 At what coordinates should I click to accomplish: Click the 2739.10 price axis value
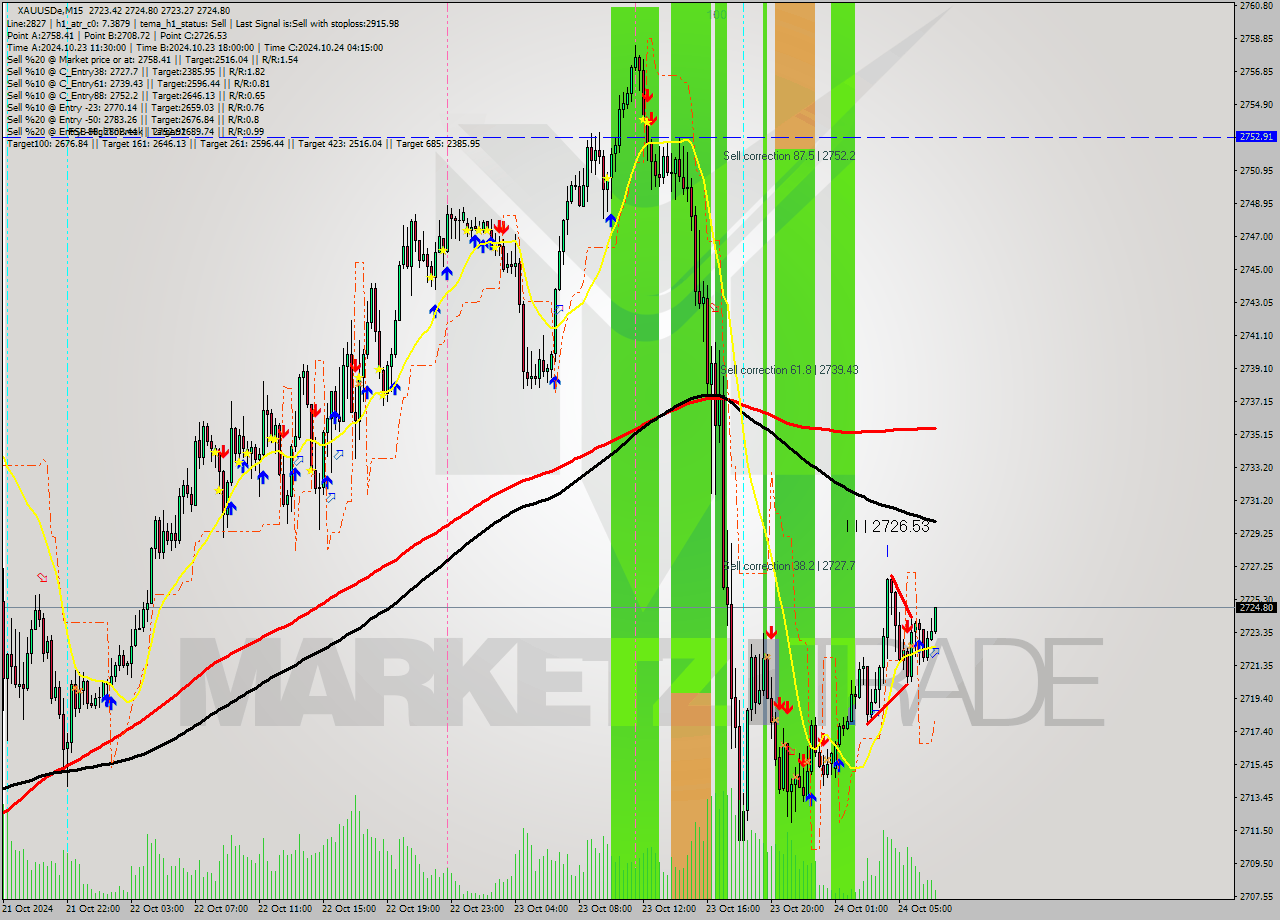click(1256, 369)
